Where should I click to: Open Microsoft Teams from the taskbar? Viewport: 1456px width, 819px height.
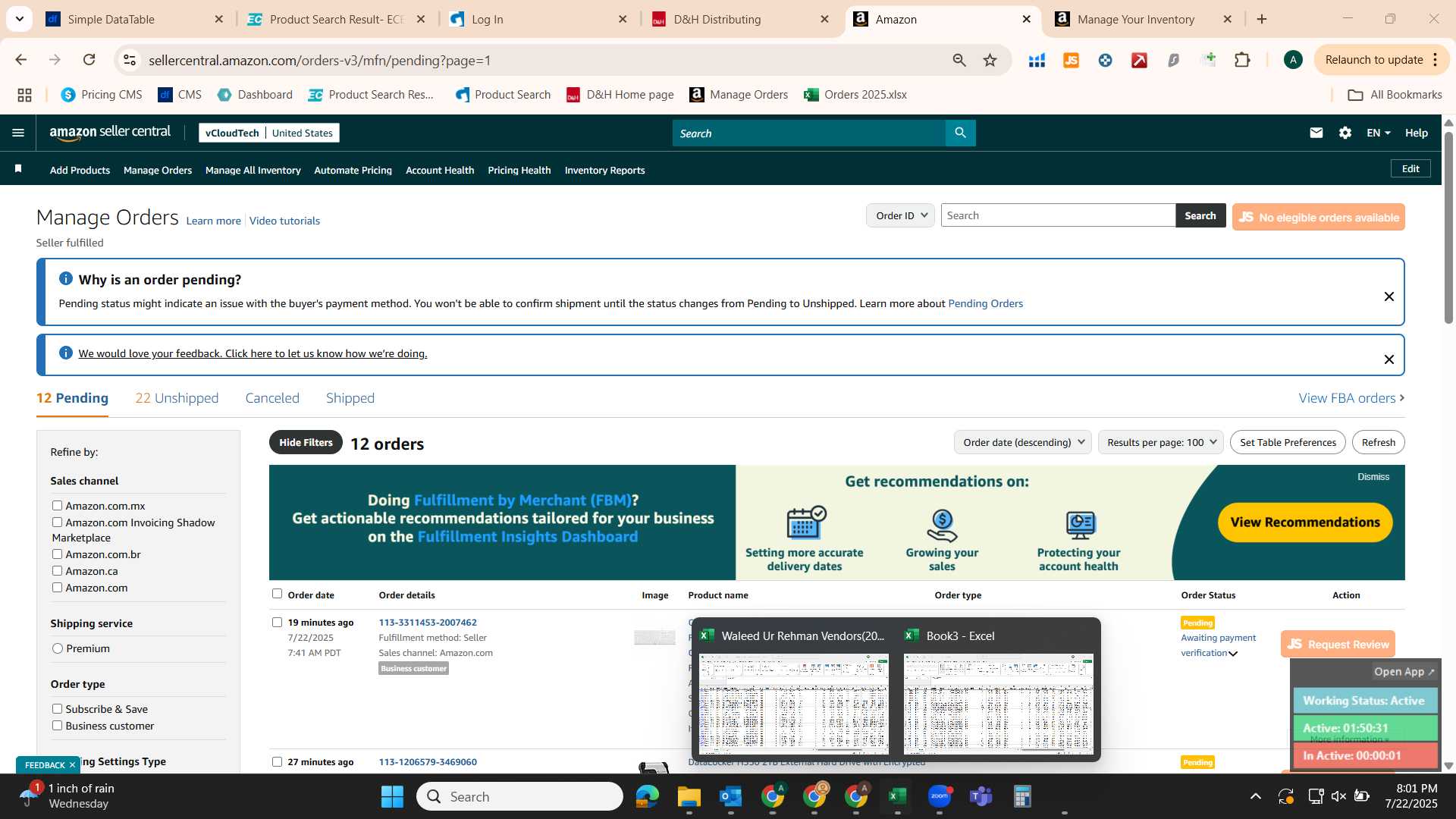pos(981,796)
